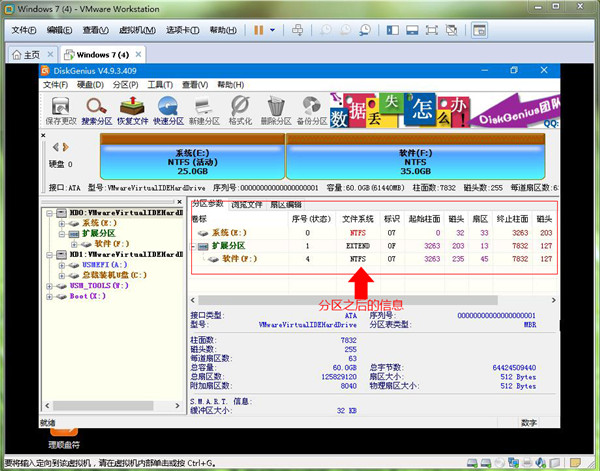600x471 pixels.
Task: Open VMware 编辑(E) menu
Action: click(x=59, y=30)
